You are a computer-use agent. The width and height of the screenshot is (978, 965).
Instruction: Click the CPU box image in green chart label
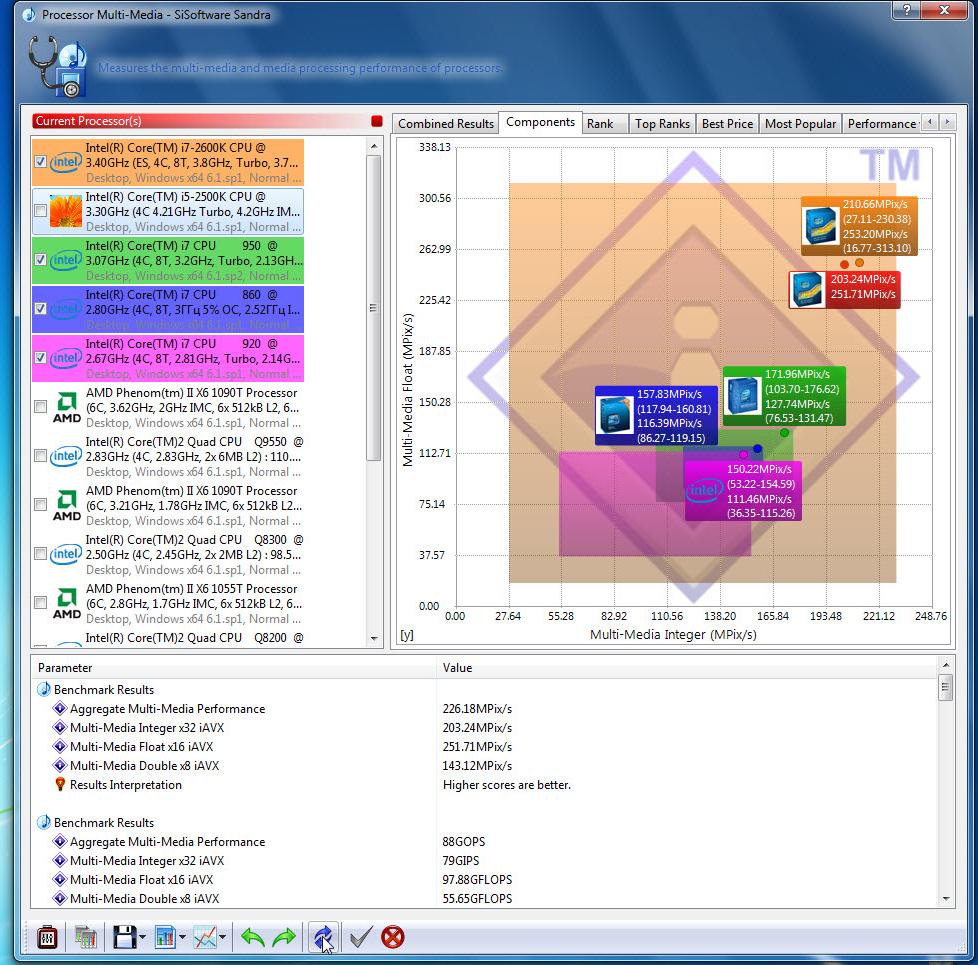pos(742,395)
